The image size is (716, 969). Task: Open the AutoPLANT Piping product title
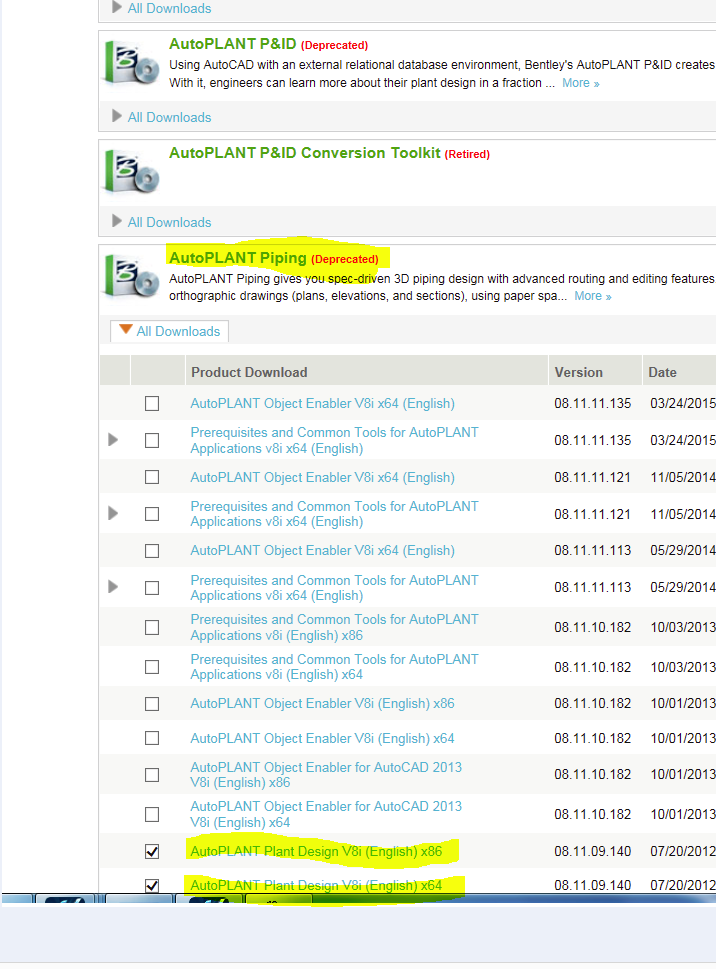point(238,258)
